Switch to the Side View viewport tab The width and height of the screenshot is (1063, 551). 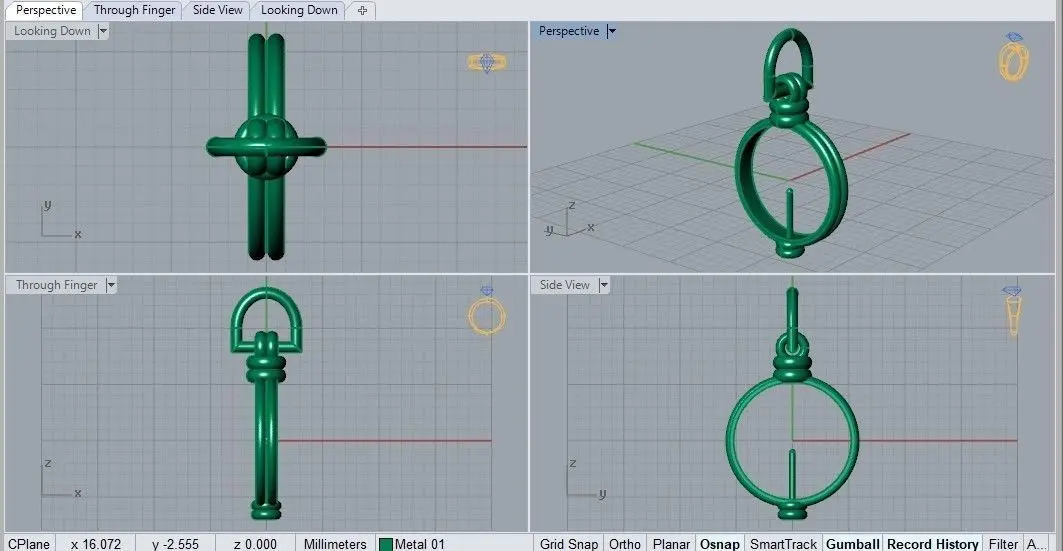tap(217, 10)
